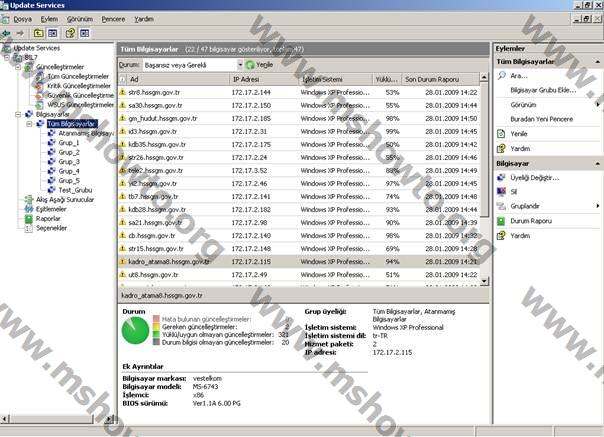Collapse the Tüm Bilgisayarlar actions section
The height and width of the screenshot is (437, 604).
tap(597, 62)
